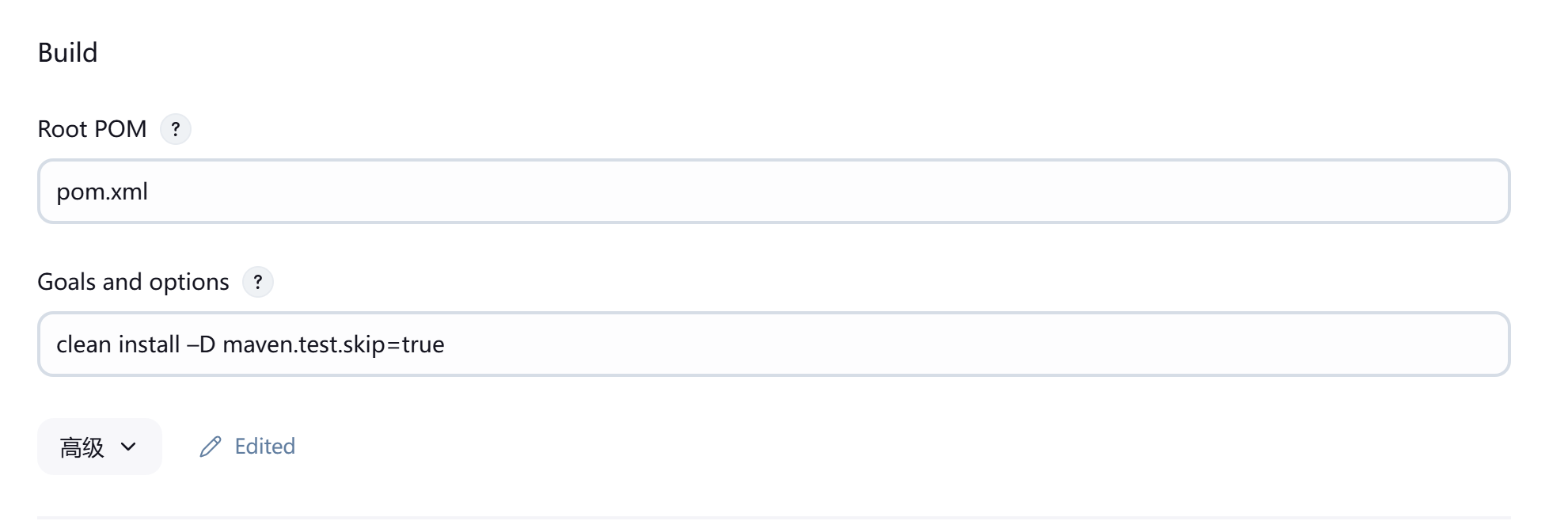Expand the 高级 chevron arrow
The image size is (1568, 521).
click(x=128, y=447)
